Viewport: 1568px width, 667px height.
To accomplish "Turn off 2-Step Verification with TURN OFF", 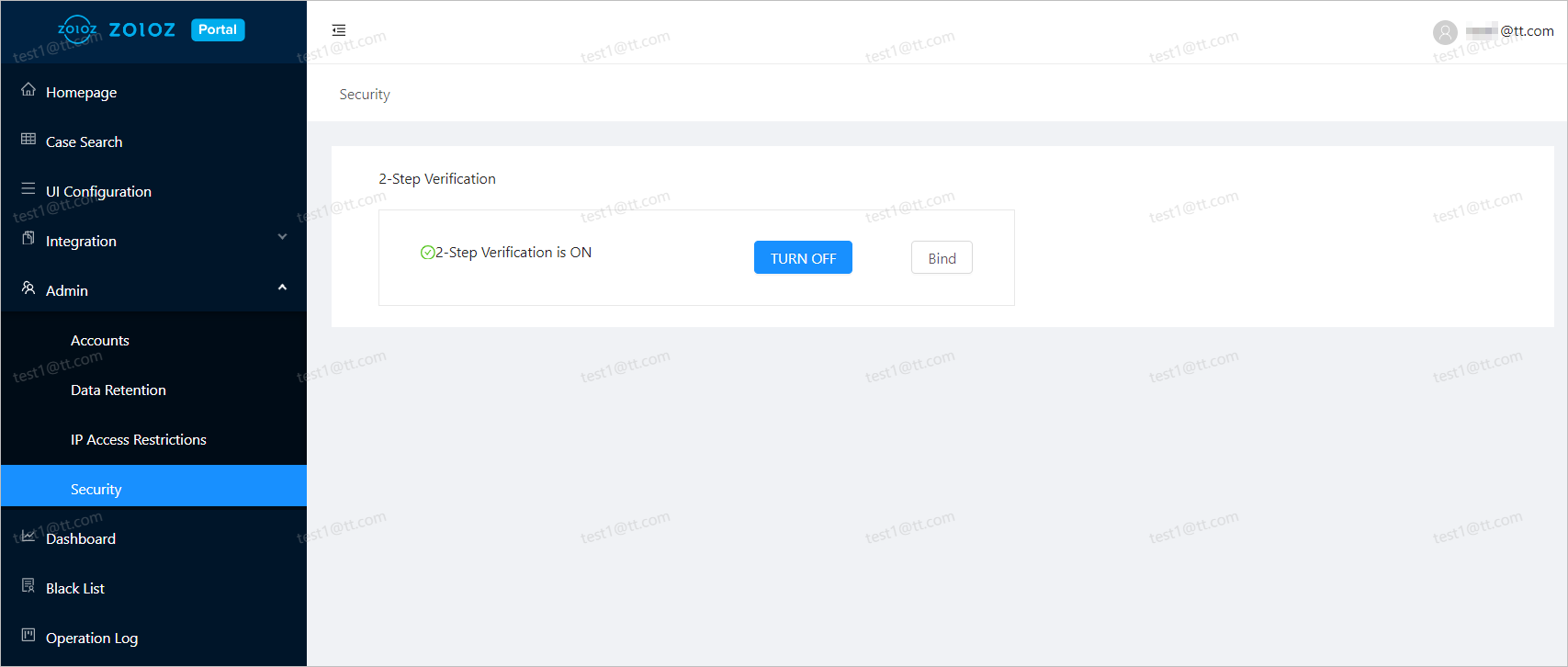I will click(x=803, y=257).
